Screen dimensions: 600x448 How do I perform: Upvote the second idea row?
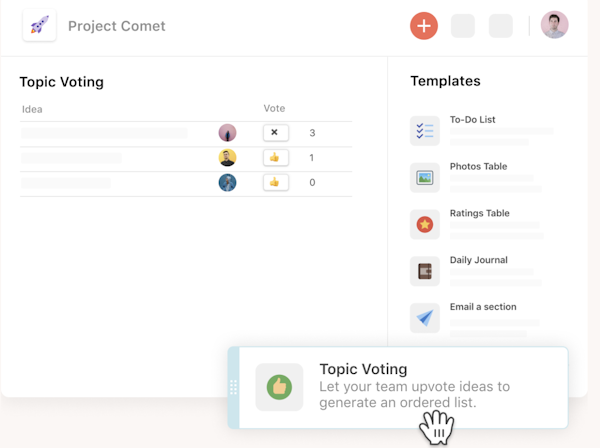(x=275, y=157)
